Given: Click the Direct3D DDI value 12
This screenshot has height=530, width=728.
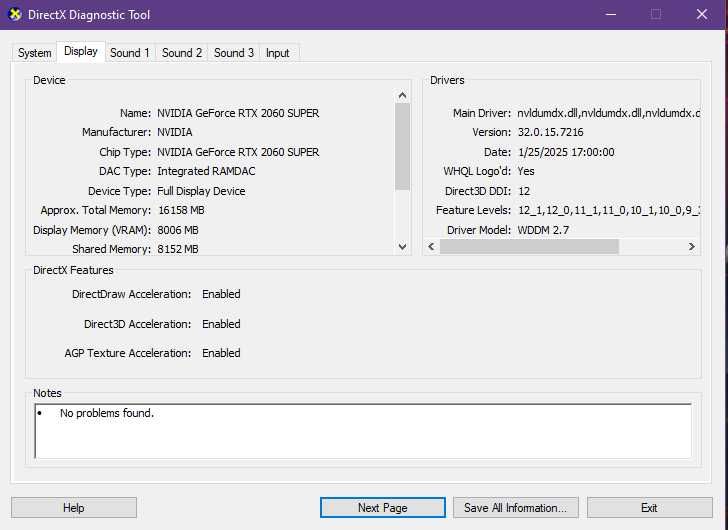Looking at the screenshot, I should (x=524, y=191).
